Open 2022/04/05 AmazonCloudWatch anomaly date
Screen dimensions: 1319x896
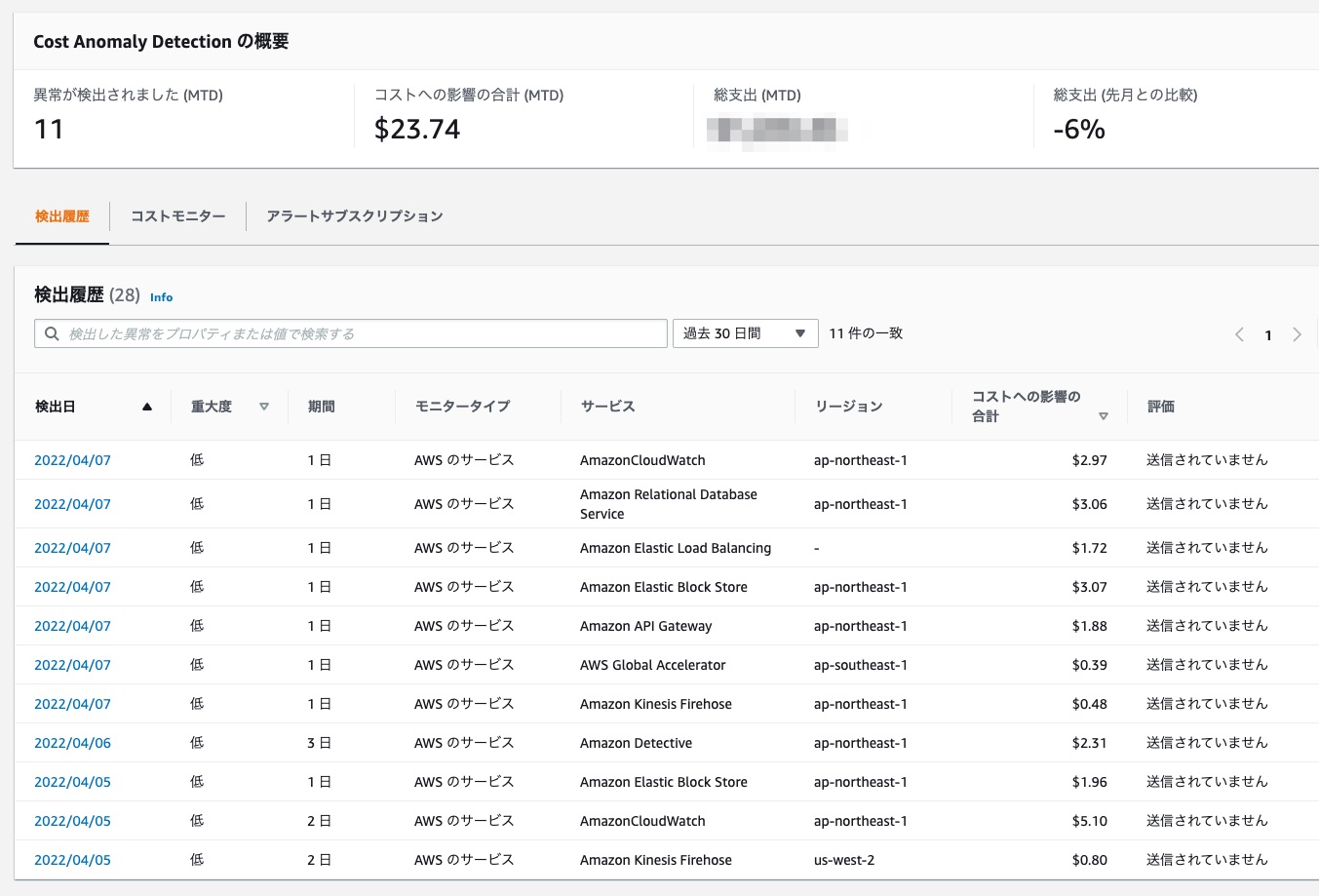[x=72, y=821]
